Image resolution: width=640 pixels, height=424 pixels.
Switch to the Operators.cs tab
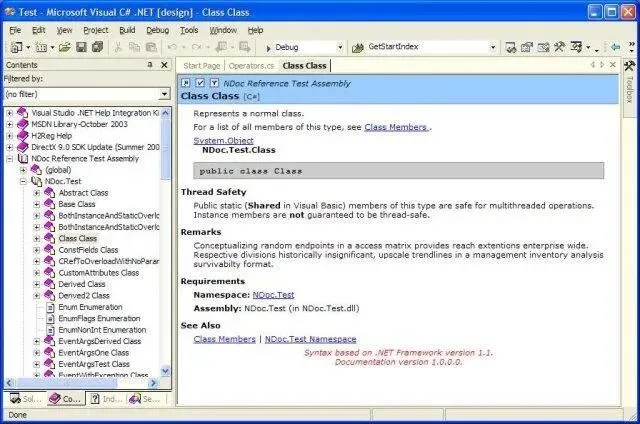point(251,66)
